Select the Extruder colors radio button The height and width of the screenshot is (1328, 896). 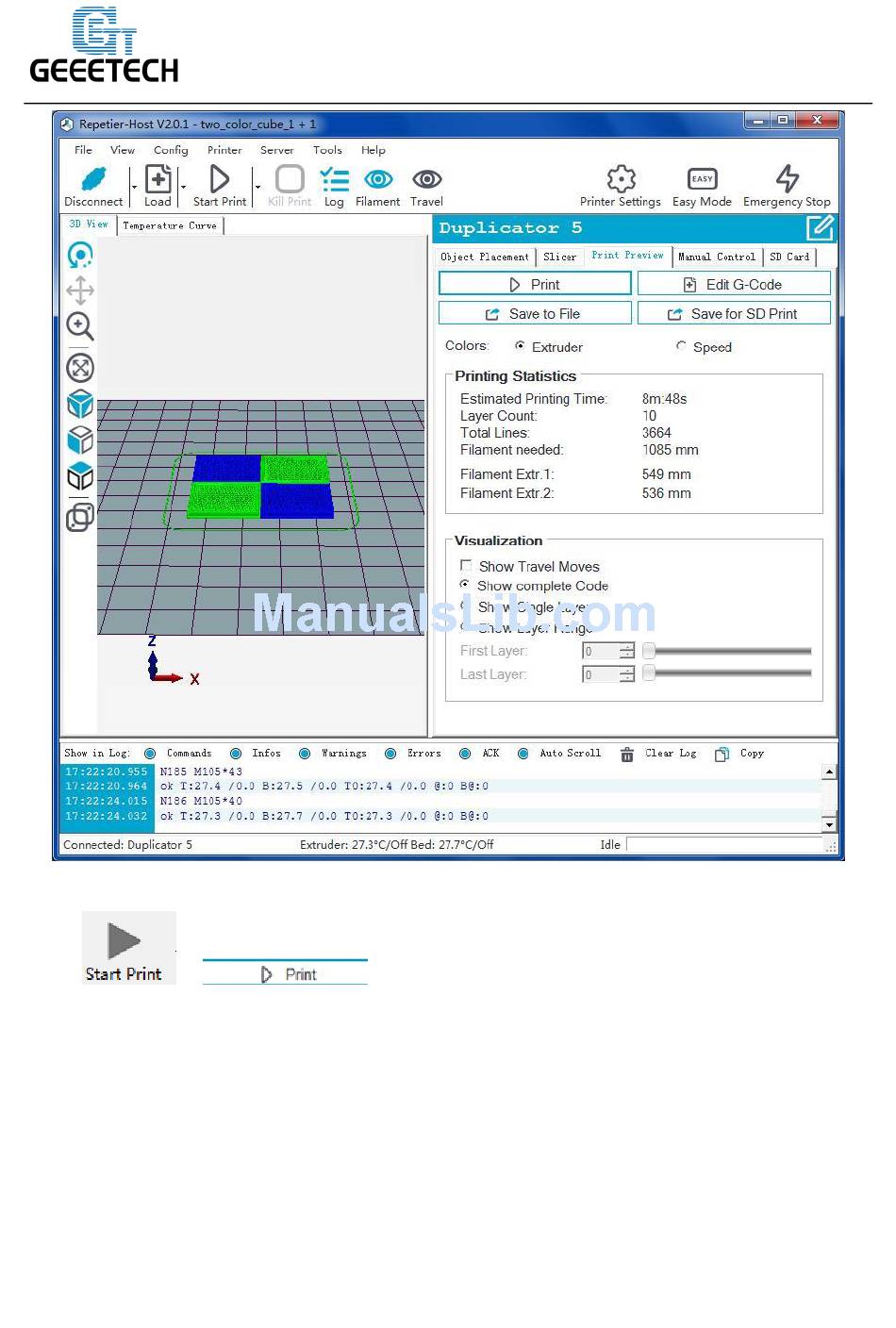[520, 346]
